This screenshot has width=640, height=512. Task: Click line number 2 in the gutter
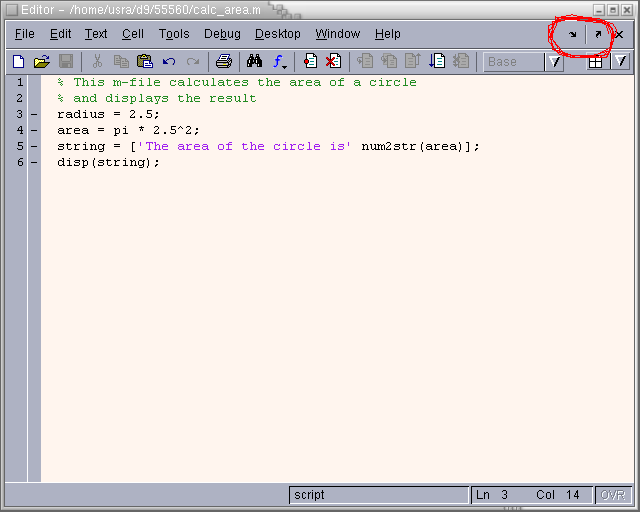(20, 98)
